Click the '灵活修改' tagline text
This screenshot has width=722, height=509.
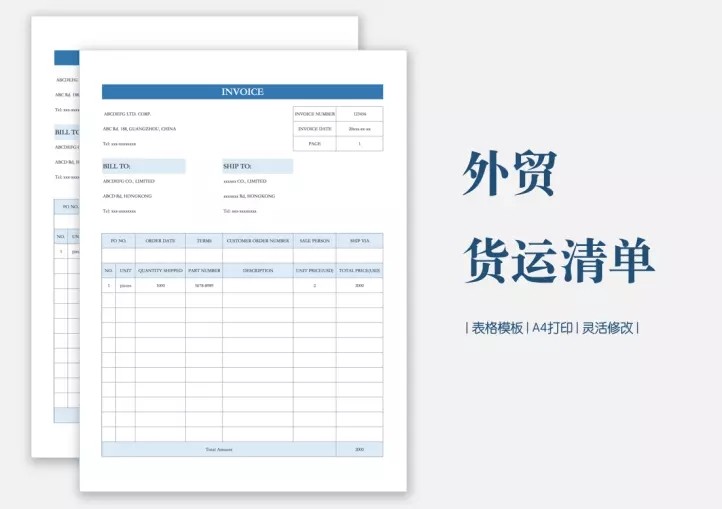607,328
